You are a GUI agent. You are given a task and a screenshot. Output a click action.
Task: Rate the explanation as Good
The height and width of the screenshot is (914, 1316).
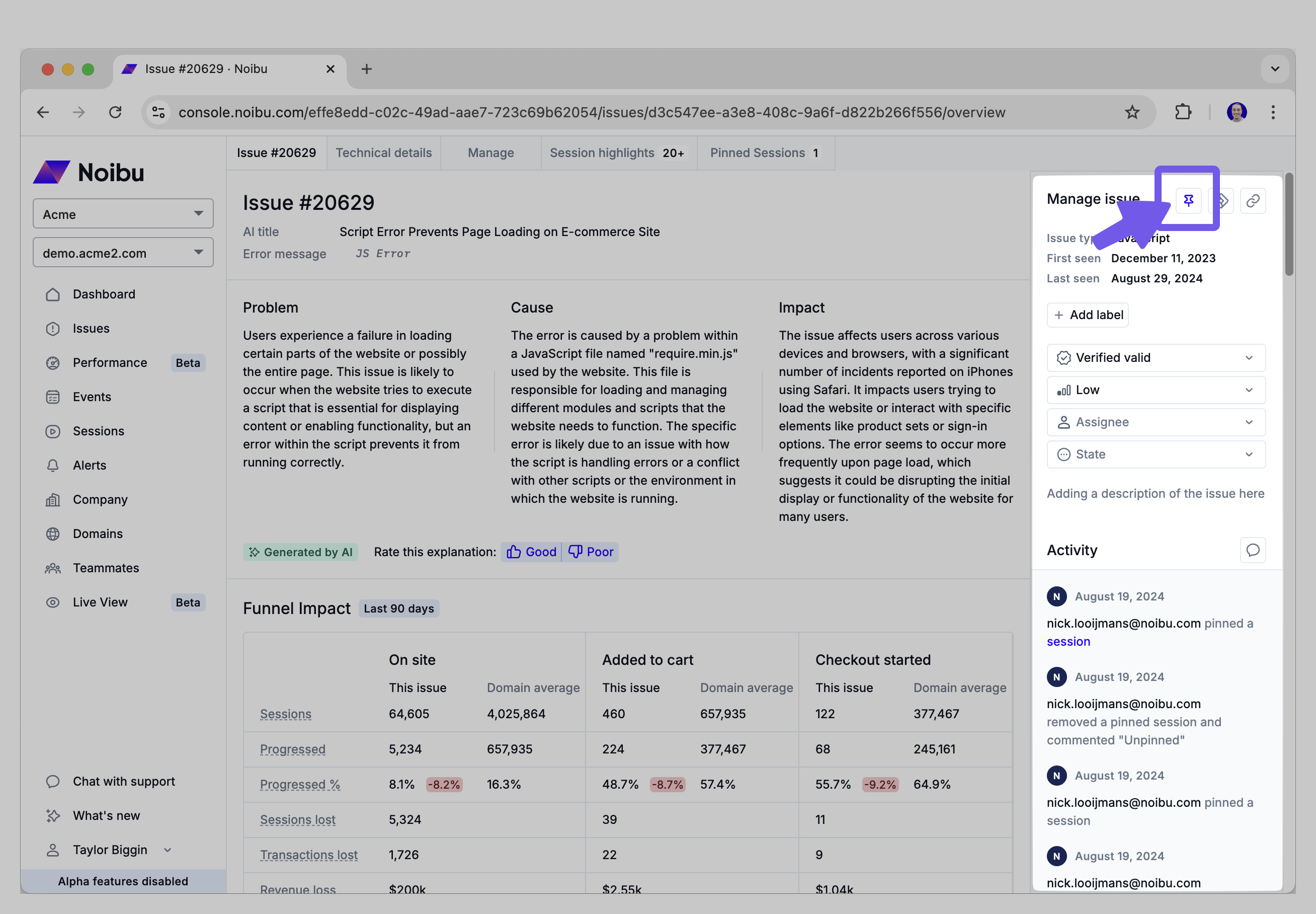(x=531, y=552)
